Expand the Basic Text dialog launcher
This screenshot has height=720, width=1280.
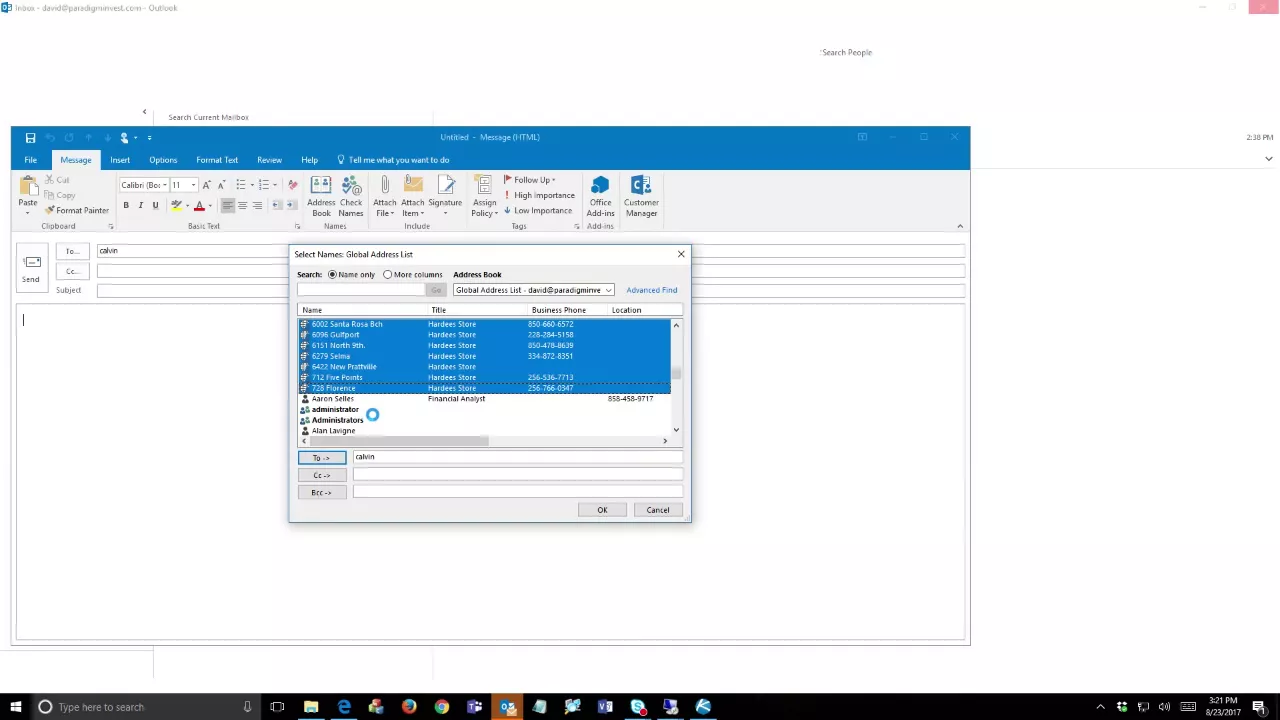coord(297,227)
